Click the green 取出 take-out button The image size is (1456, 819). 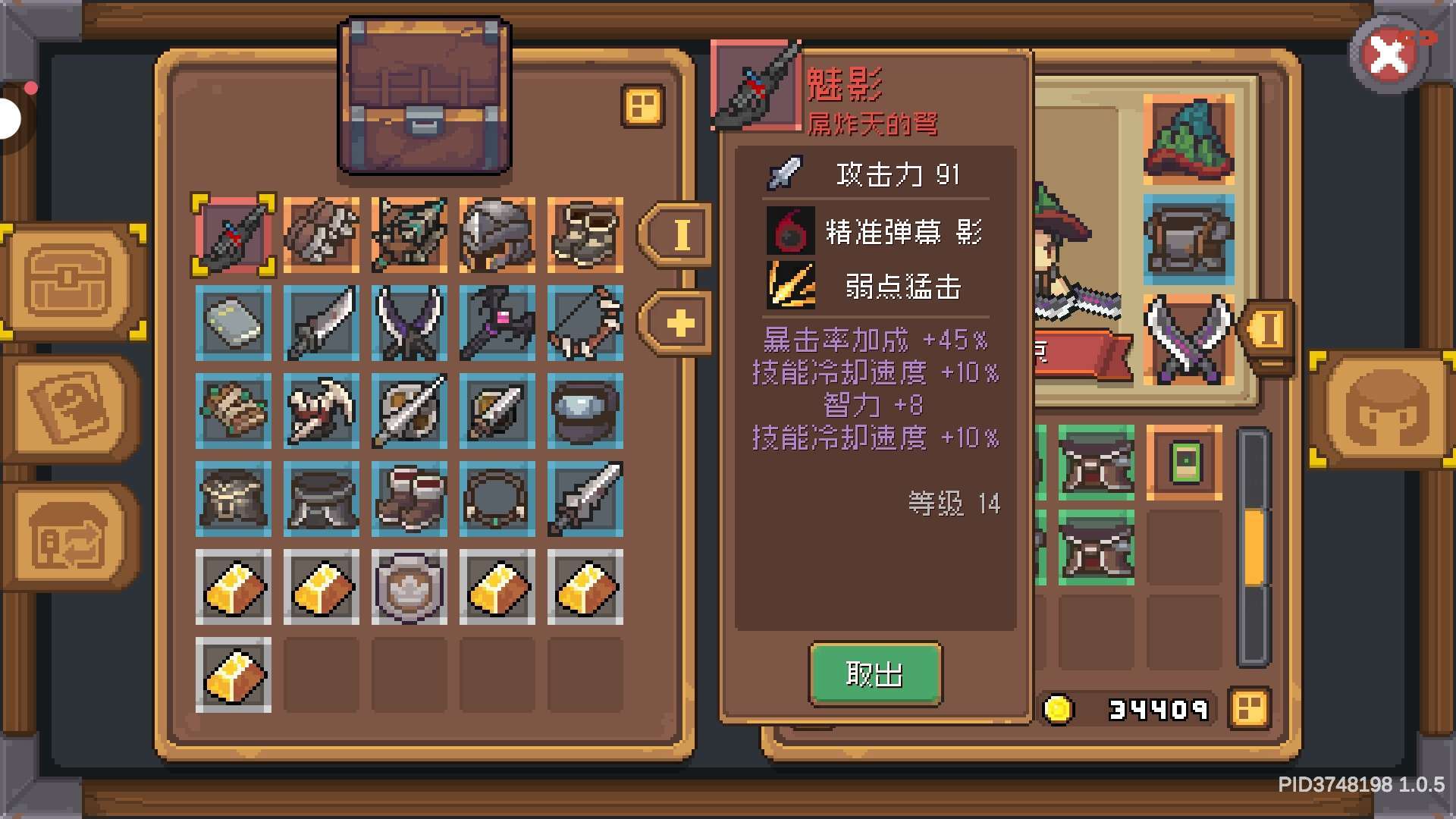point(875,674)
